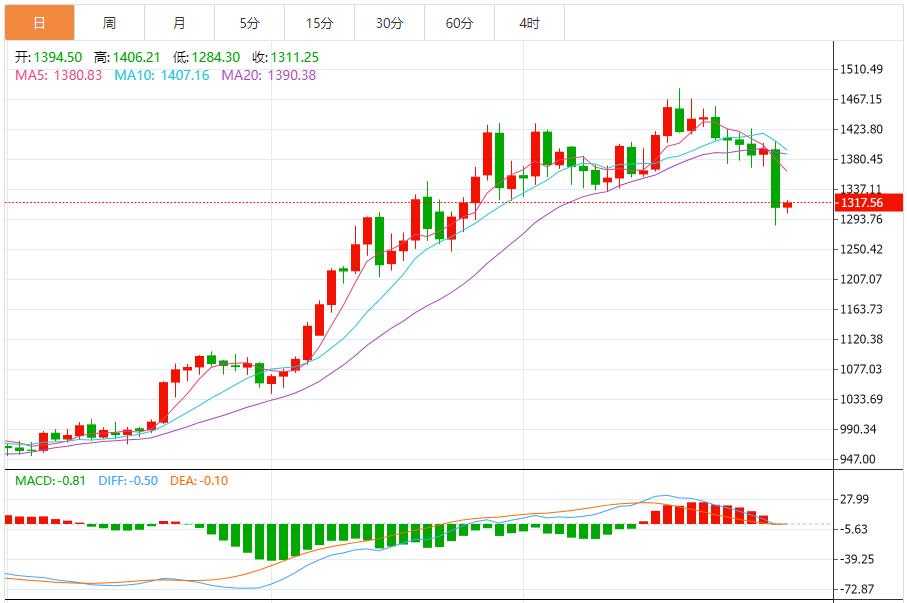The width and height of the screenshot is (907, 603).
Task: Click the 1510.49 price axis label
Action: (x=861, y=69)
